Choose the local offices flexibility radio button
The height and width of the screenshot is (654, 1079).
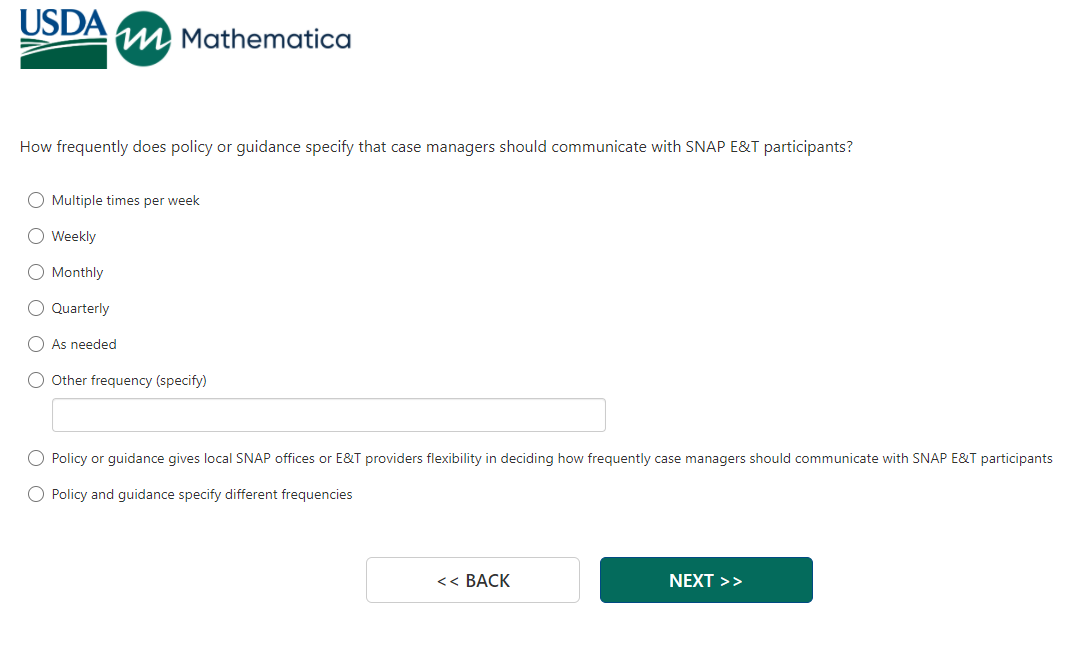point(36,458)
